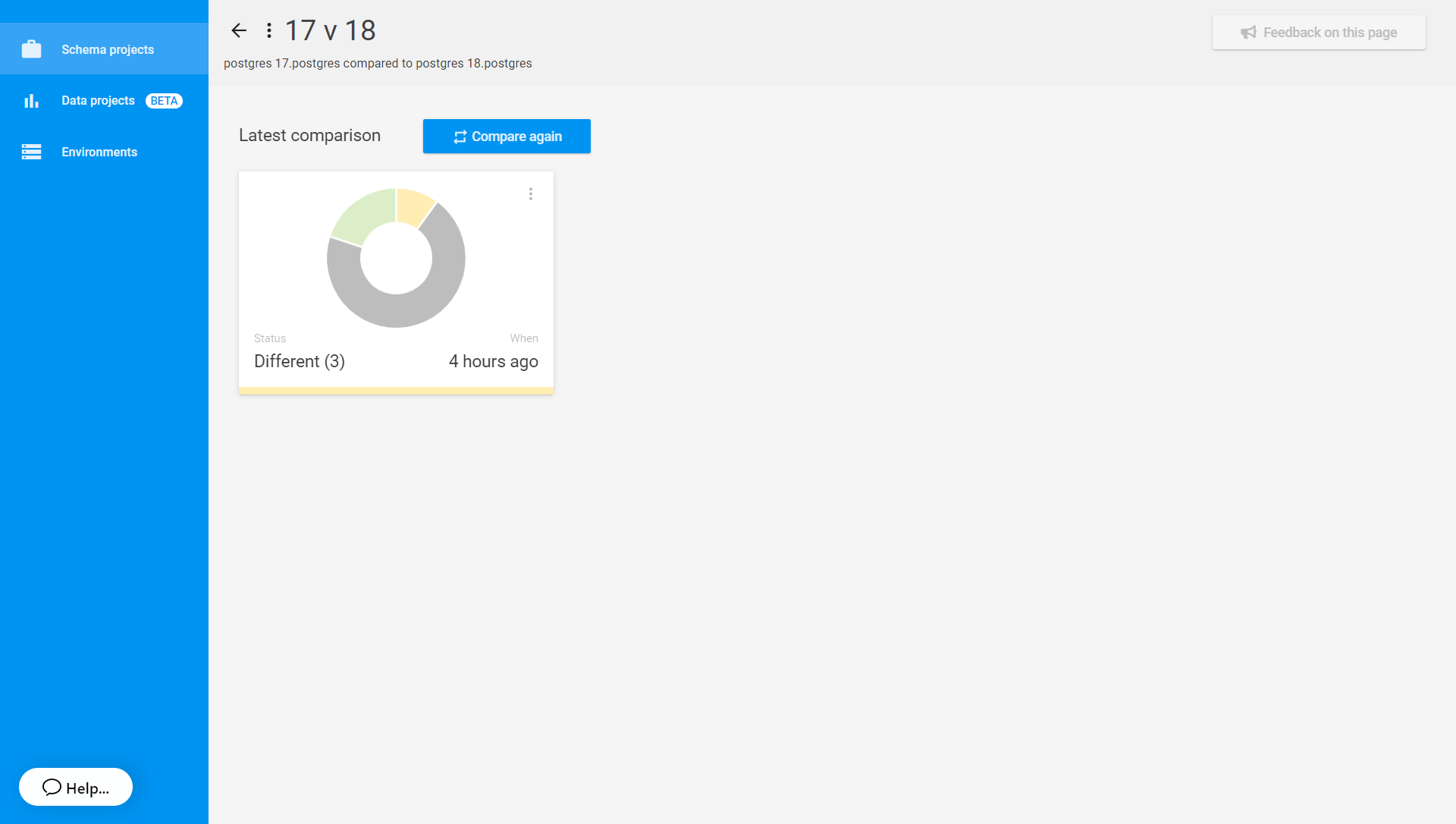Click the compare refresh arrows icon
The image size is (1456, 824).
click(x=460, y=137)
